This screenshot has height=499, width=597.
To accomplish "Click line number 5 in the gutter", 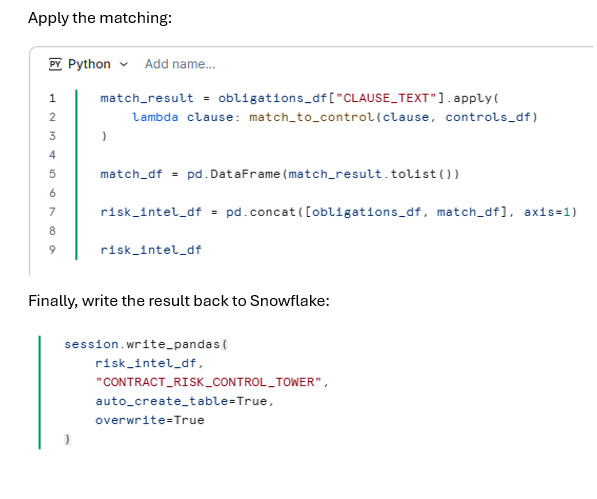I will click(x=52, y=174).
